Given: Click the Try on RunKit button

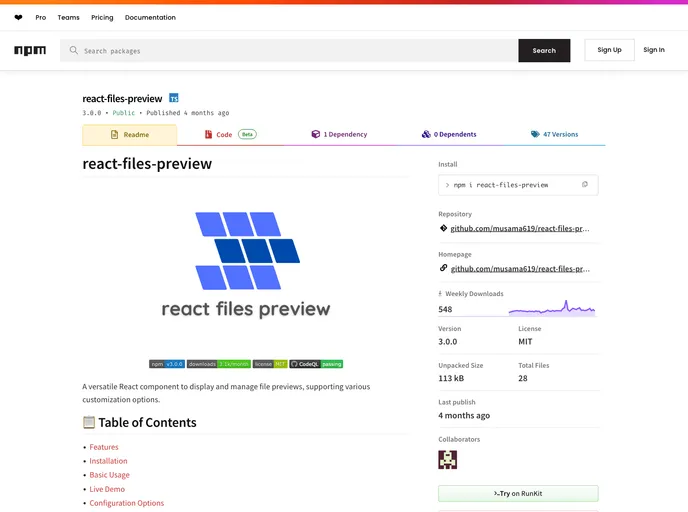Looking at the screenshot, I should tap(518, 494).
